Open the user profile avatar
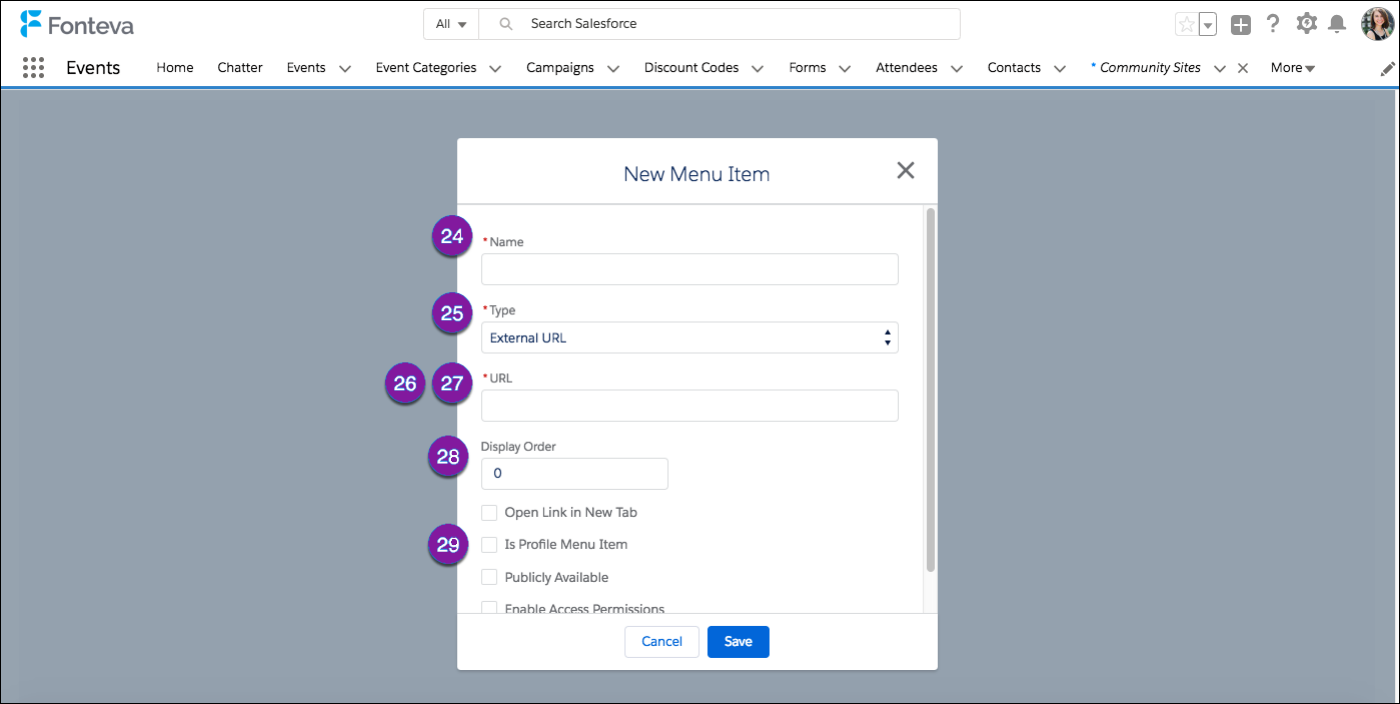The width and height of the screenshot is (1400, 704). coord(1377,23)
